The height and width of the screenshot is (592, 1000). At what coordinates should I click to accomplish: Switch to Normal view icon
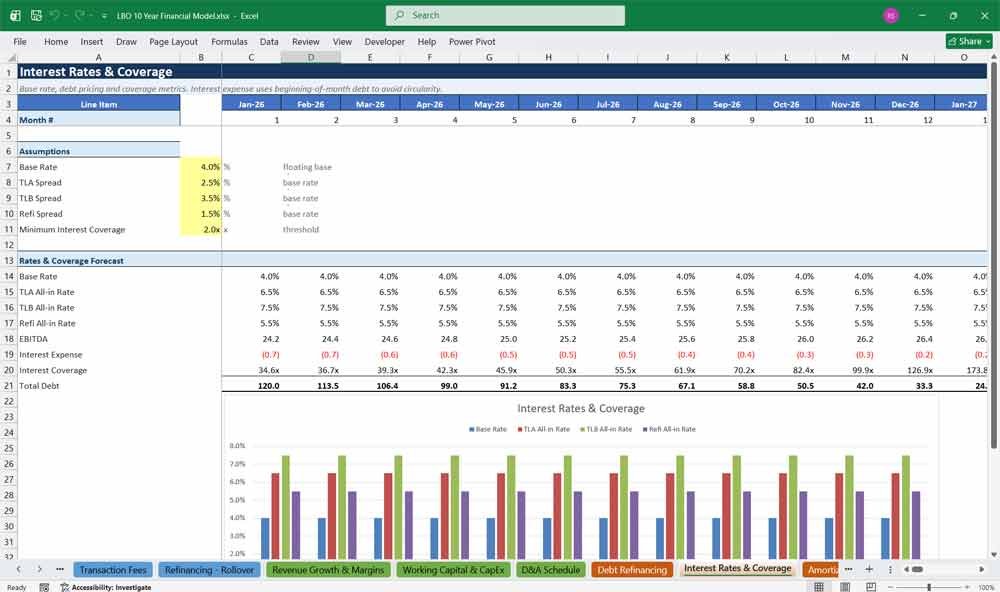(819, 587)
